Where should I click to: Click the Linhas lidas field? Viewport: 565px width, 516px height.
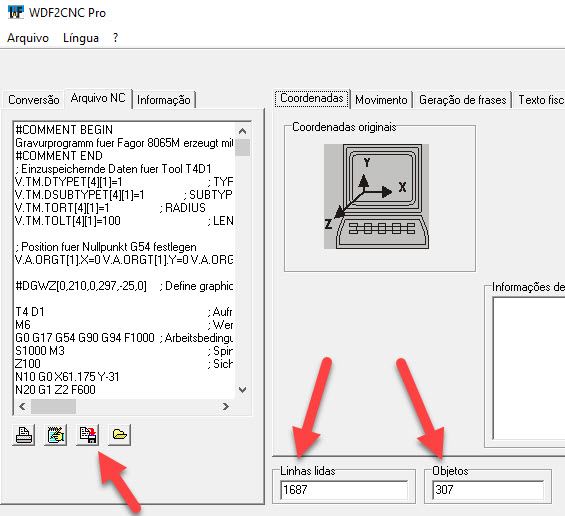pos(344,490)
